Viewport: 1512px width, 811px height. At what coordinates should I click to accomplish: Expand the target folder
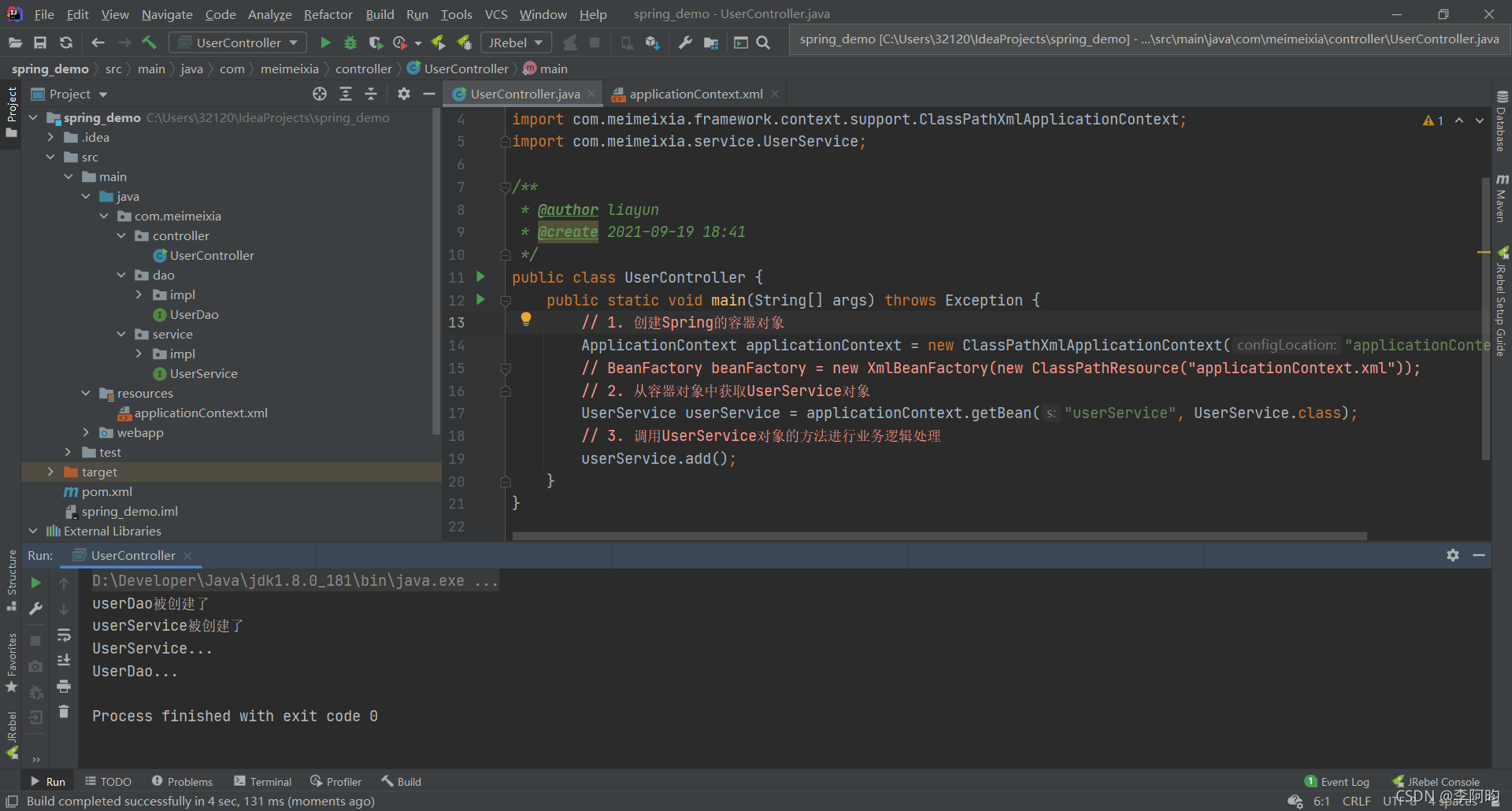pos(50,472)
